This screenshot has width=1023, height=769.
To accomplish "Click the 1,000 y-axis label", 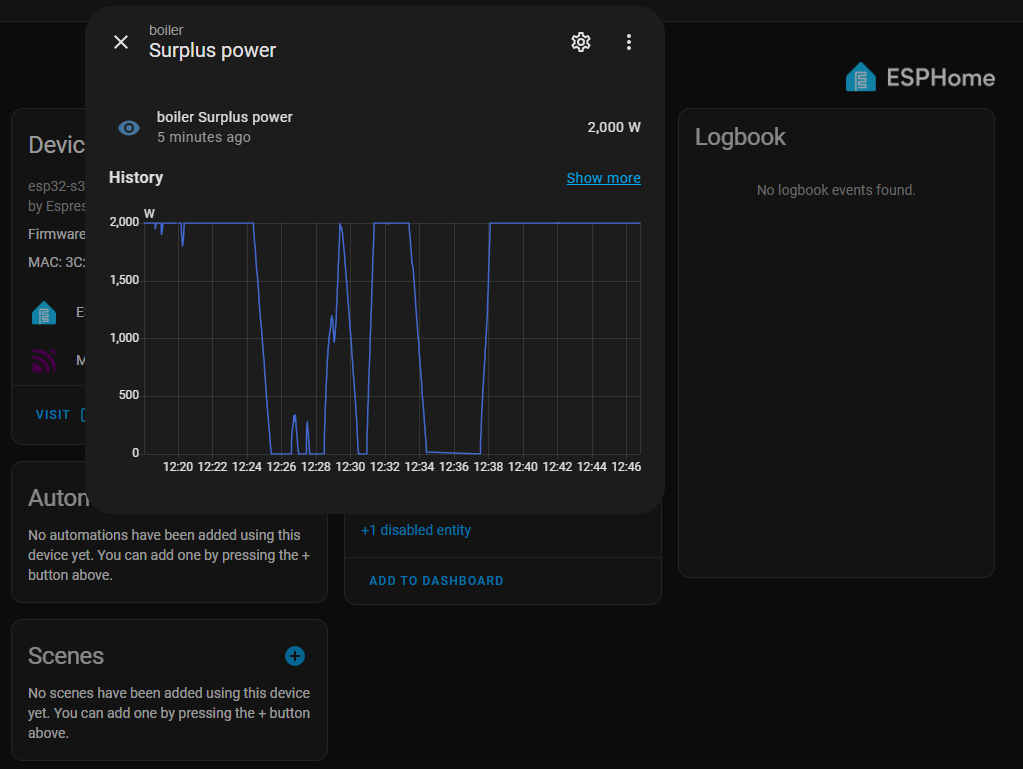I will click(124, 338).
